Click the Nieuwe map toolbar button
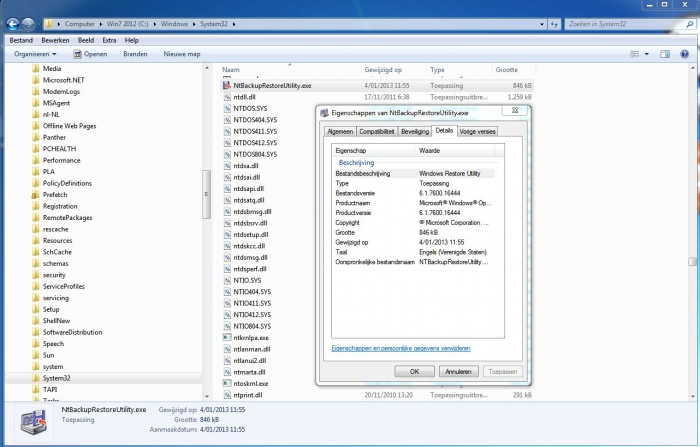700x447 pixels. [x=182, y=54]
